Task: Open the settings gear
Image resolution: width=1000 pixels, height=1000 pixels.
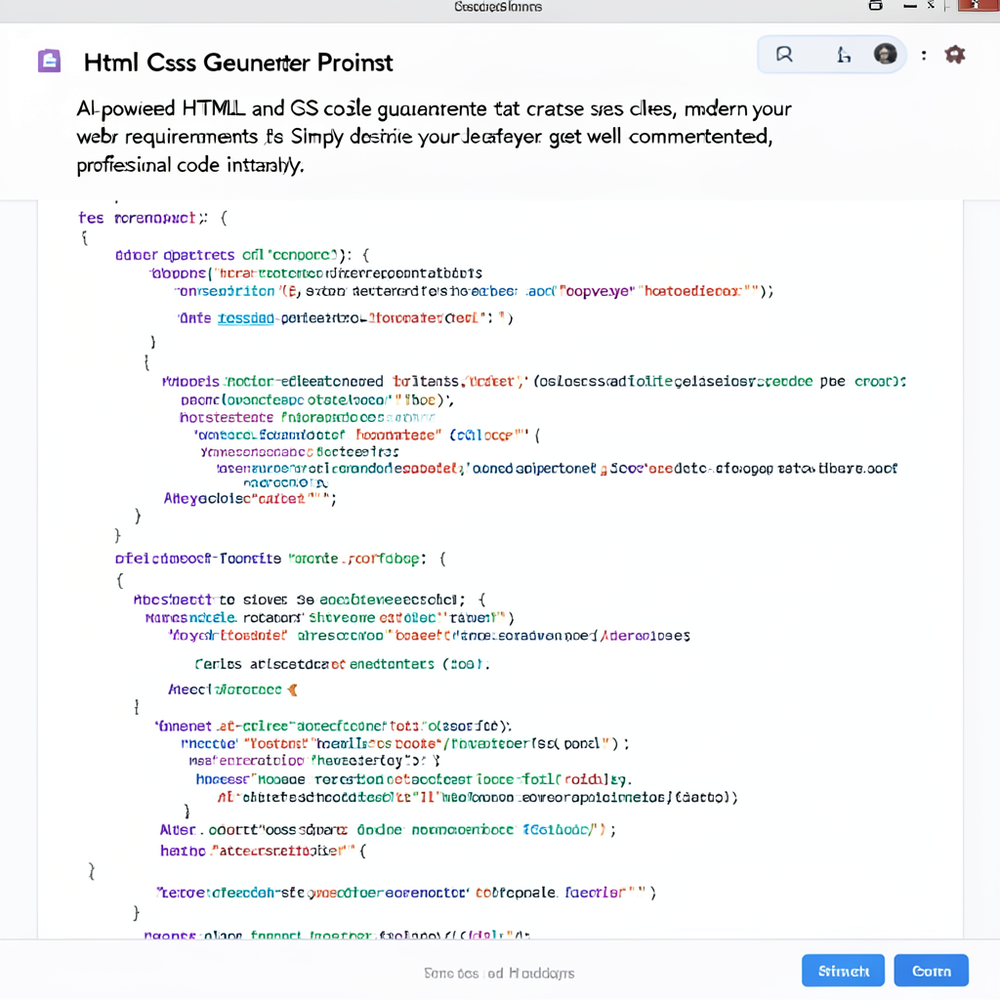Action: [955, 56]
